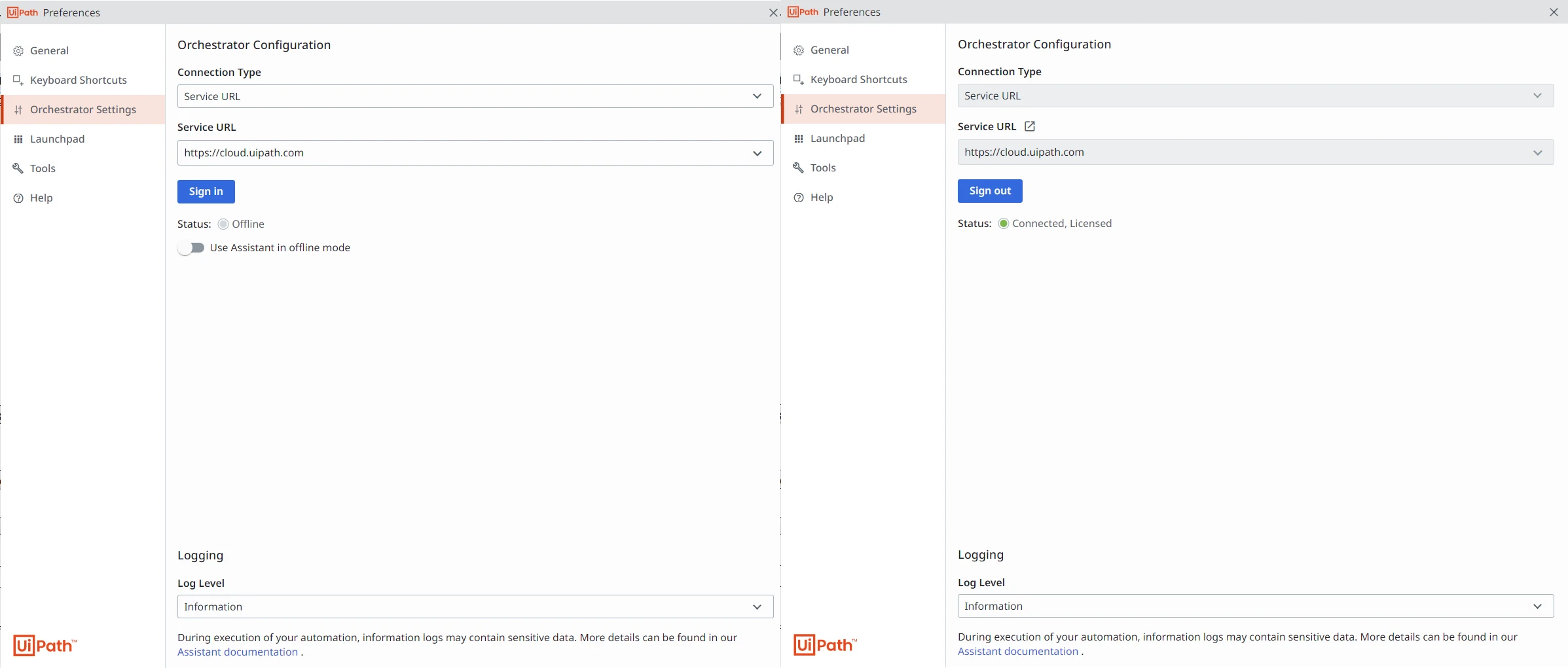This screenshot has height=668, width=1568.
Task: Open the Assistant documentation link in the offline window
Action: (238, 652)
